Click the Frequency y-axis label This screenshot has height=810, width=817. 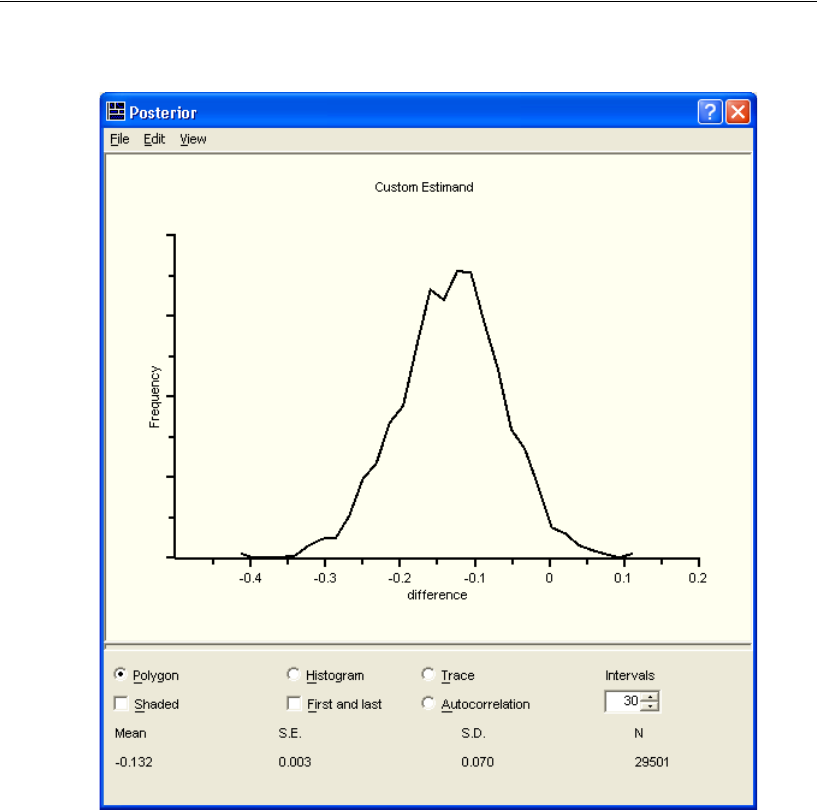(x=154, y=397)
